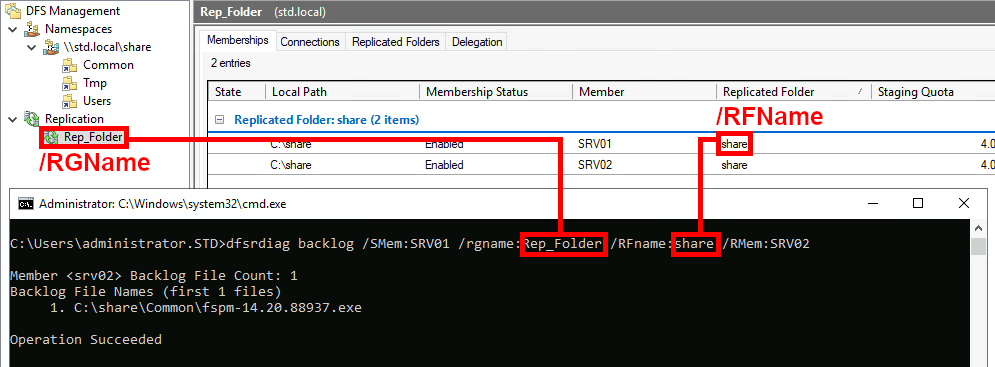Select the Replication tree item

point(74,119)
